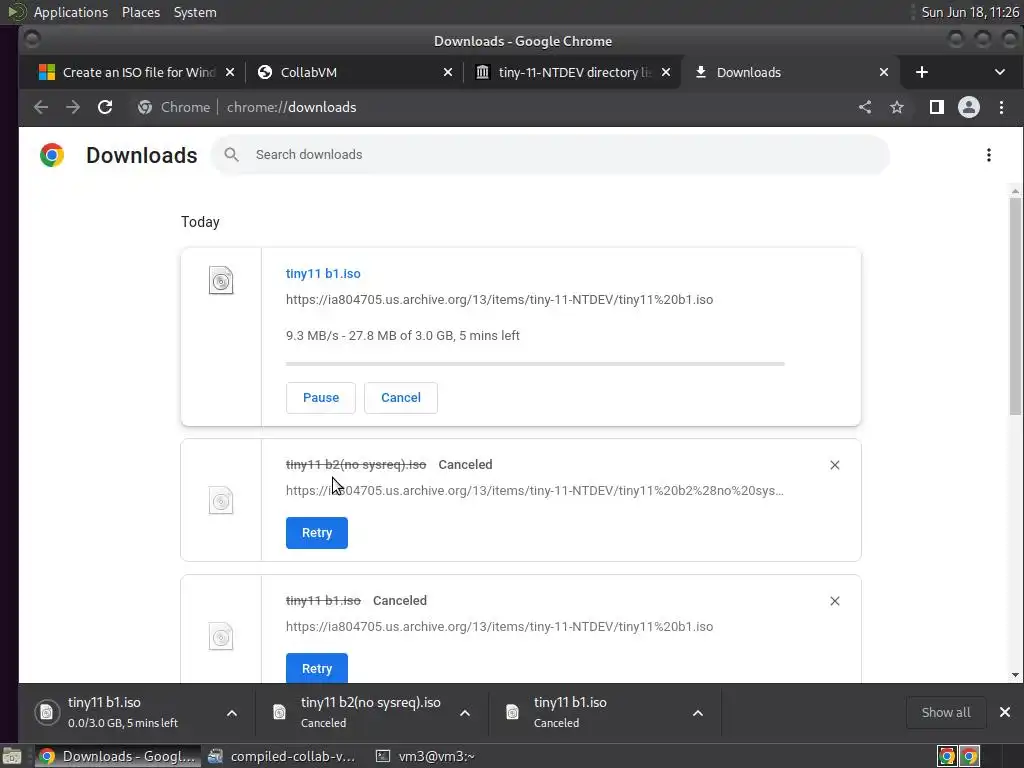Retry the tiny11 b2(no sysreq).iso download
1024x768 pixels.
[317, 533]
